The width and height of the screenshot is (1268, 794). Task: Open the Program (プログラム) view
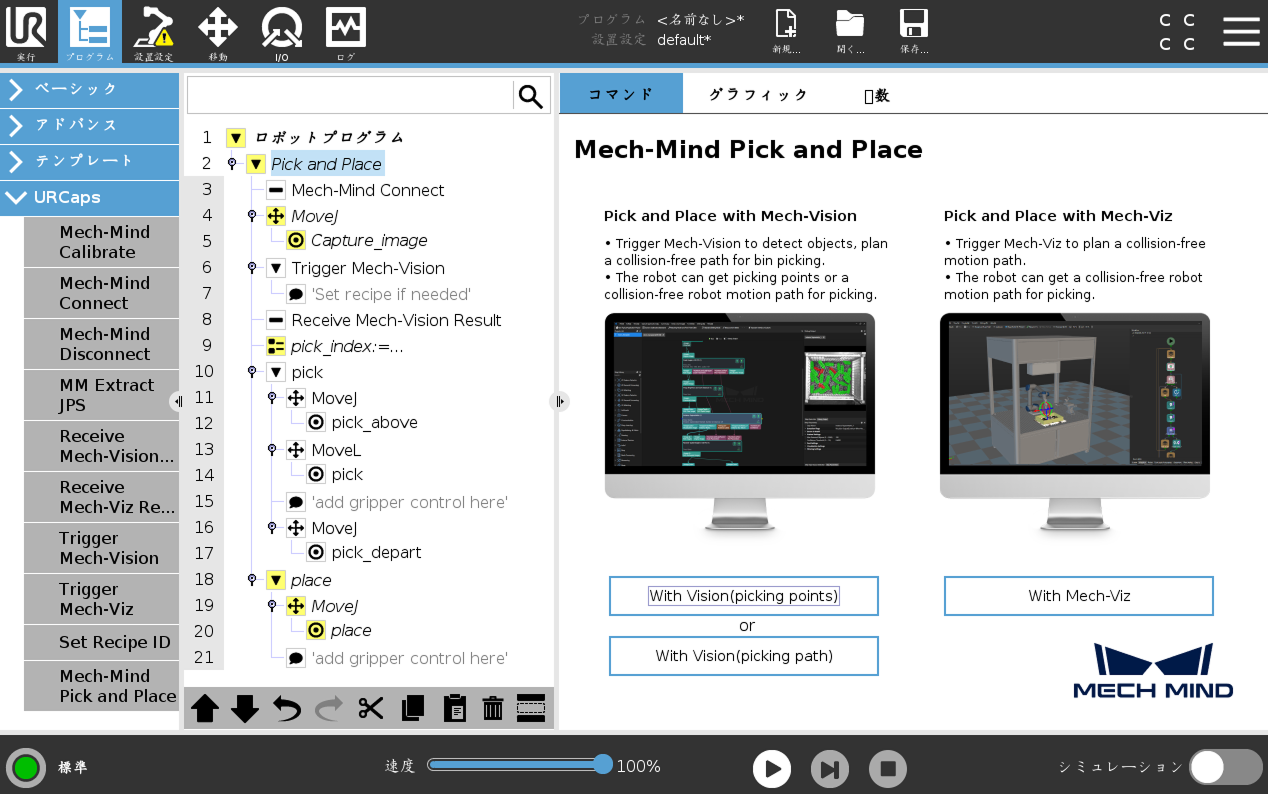pos(89,32)
